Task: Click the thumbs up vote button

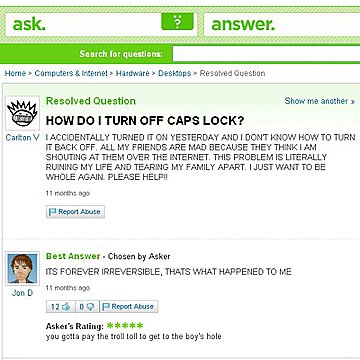Action: point(61,306)
